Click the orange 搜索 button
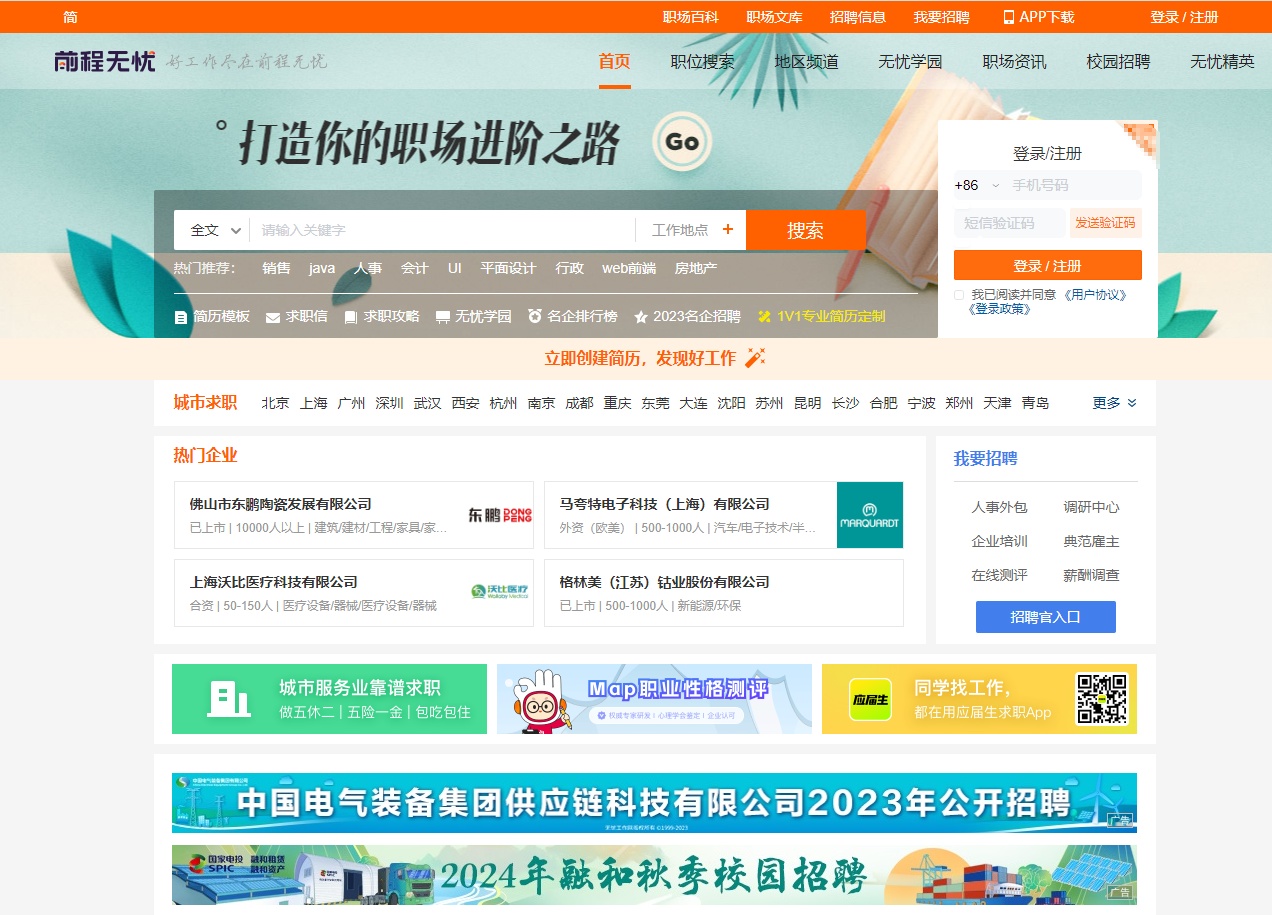Screen dimensions: 1272x915 click(x=805, y=230)
